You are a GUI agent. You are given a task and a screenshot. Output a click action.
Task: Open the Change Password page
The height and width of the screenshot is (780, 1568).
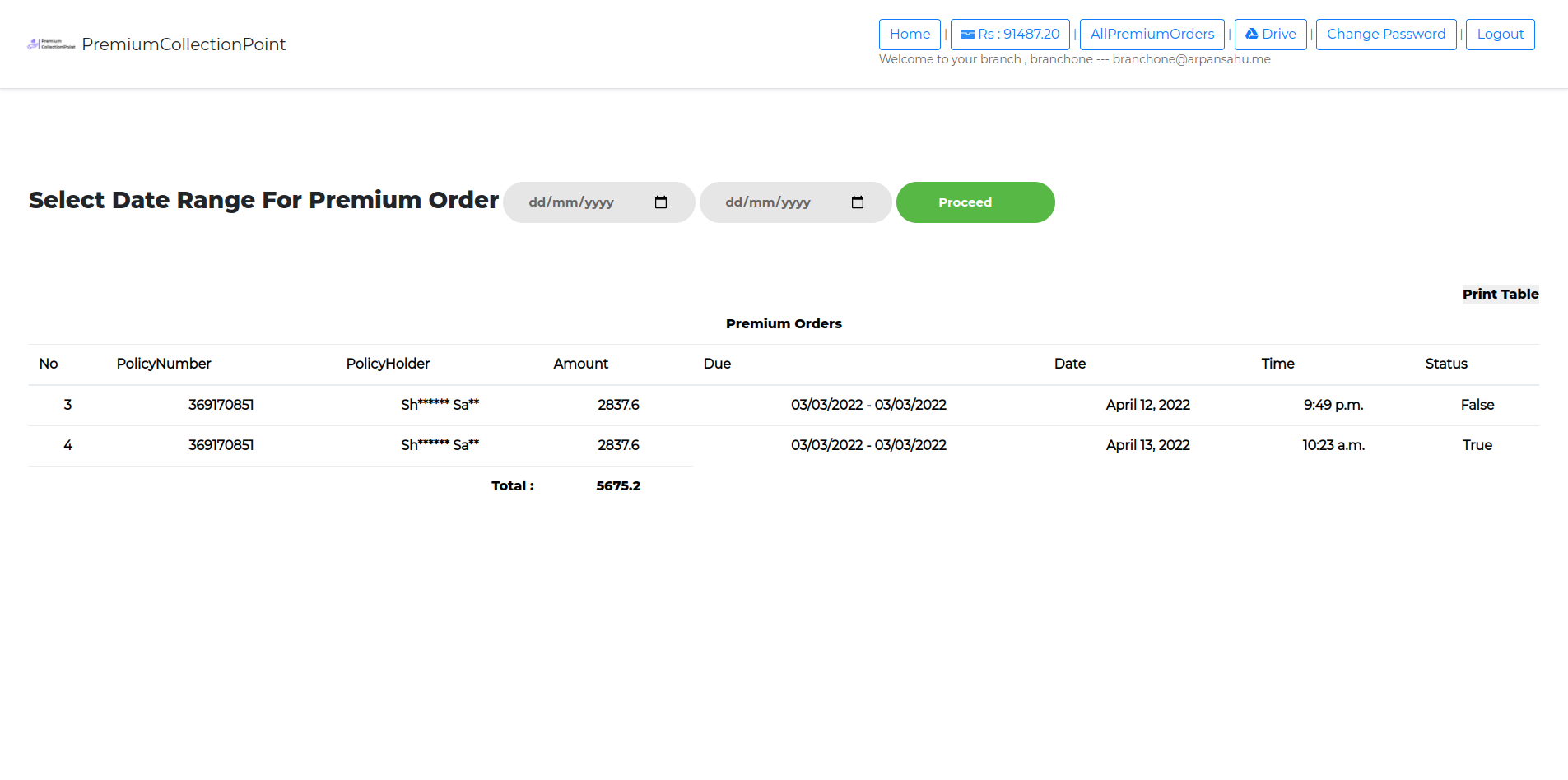[1385, 35]
